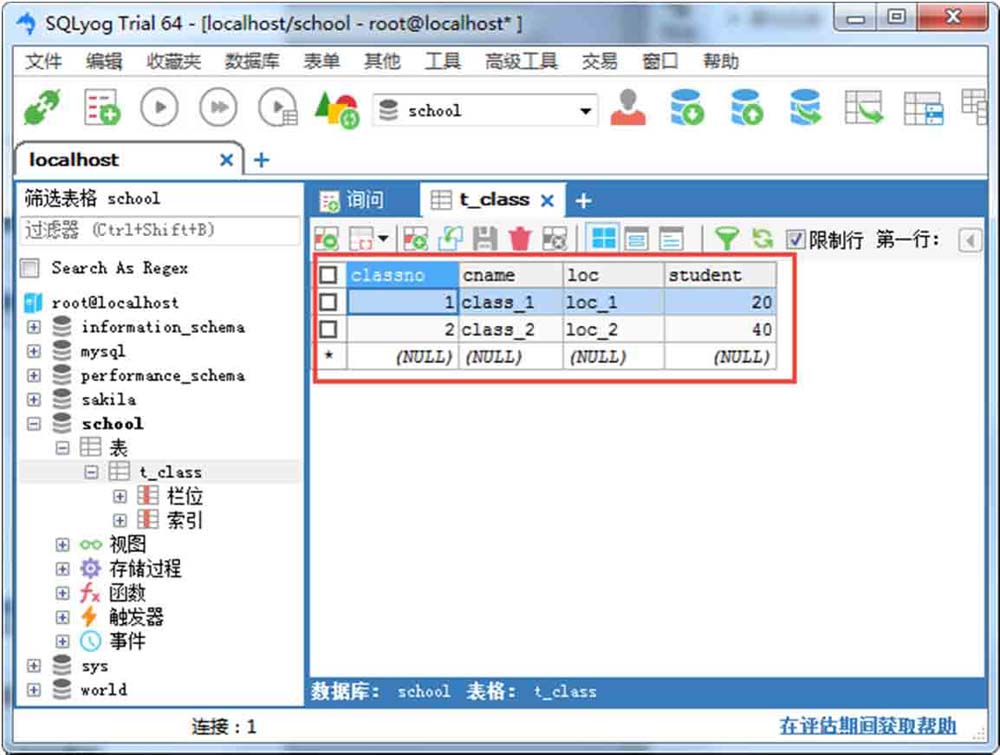Click the database synchronization icon
The image size is (1000, 755).
click(805, 107)
